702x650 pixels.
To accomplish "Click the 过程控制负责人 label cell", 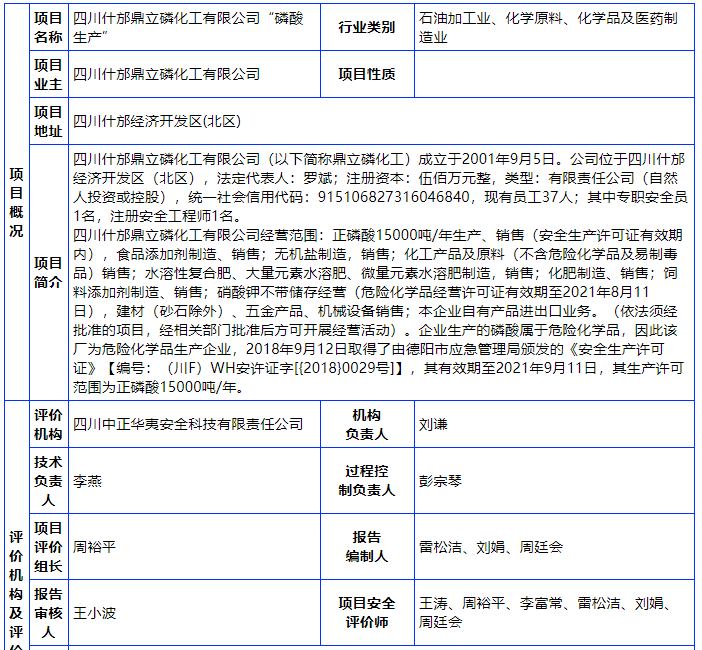I will pos(367,481).
